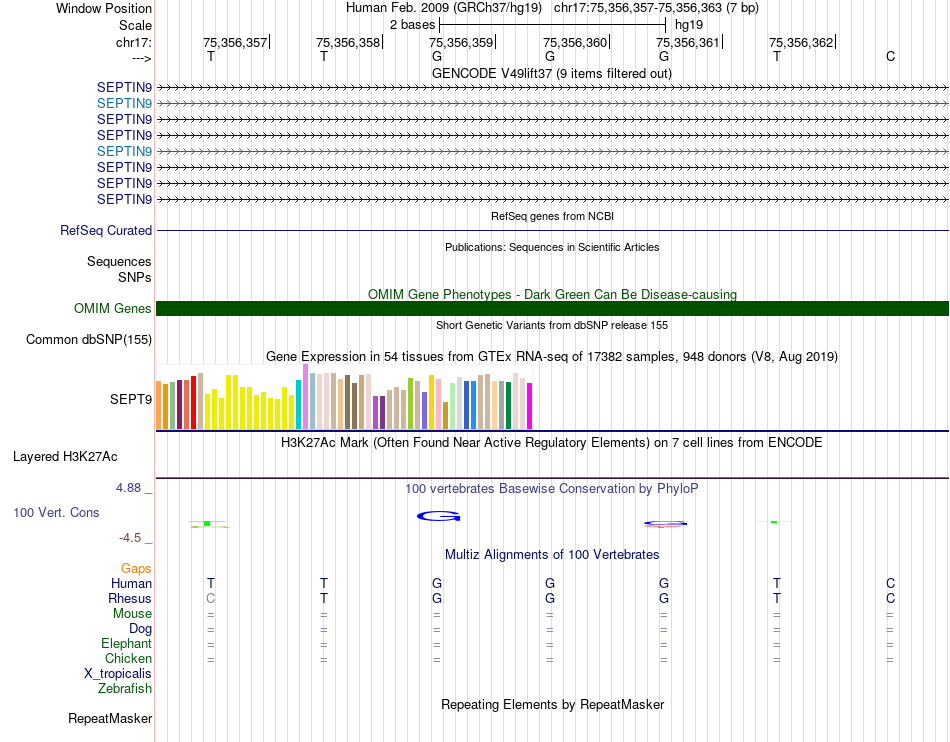Image resolution: width=950 pixels, height=742 pixels.
Task: Click the Mouse alignment row label
Action: point(132,614)
